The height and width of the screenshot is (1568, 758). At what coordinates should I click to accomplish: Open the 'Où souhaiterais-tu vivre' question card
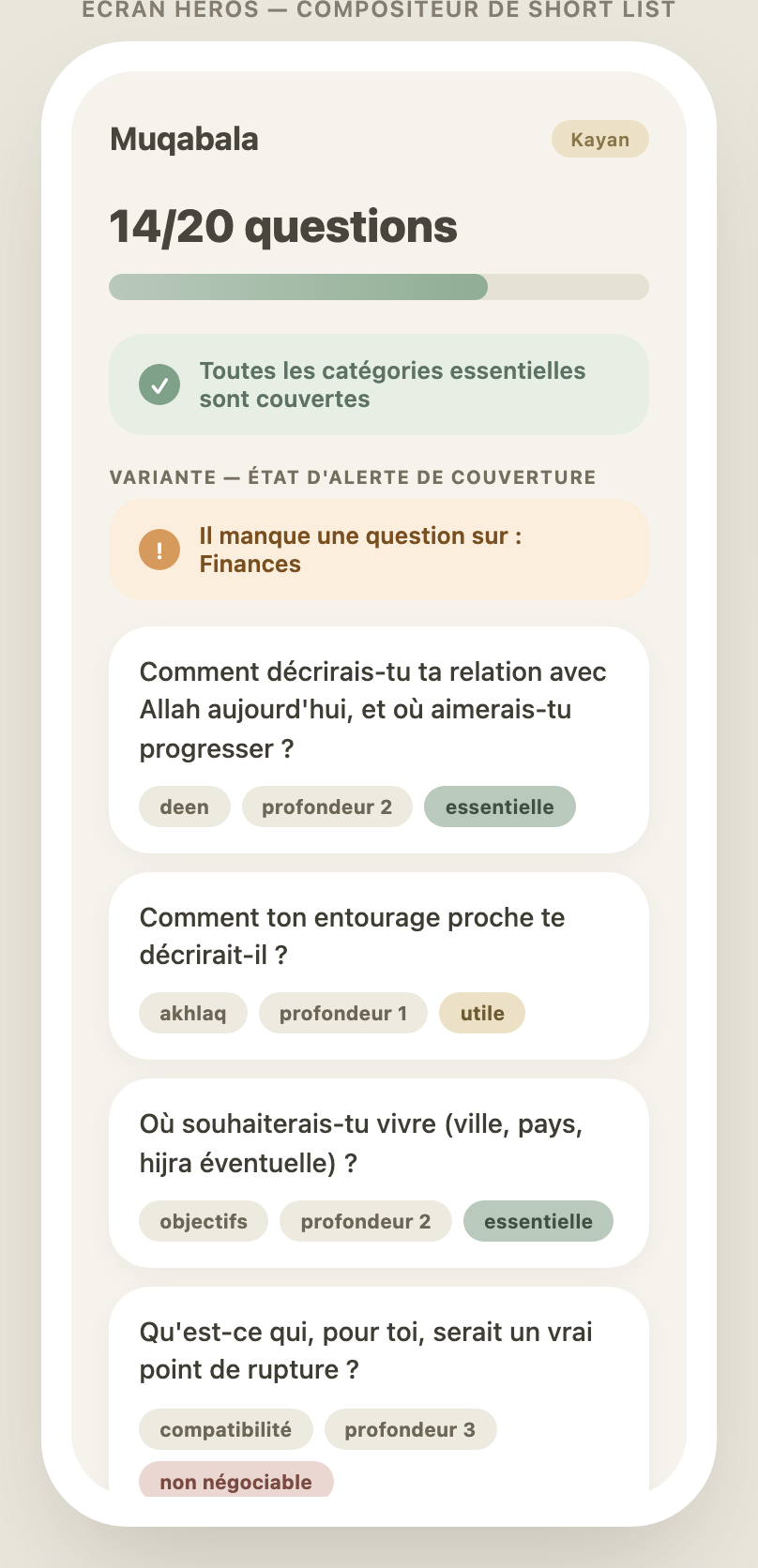379,1173
